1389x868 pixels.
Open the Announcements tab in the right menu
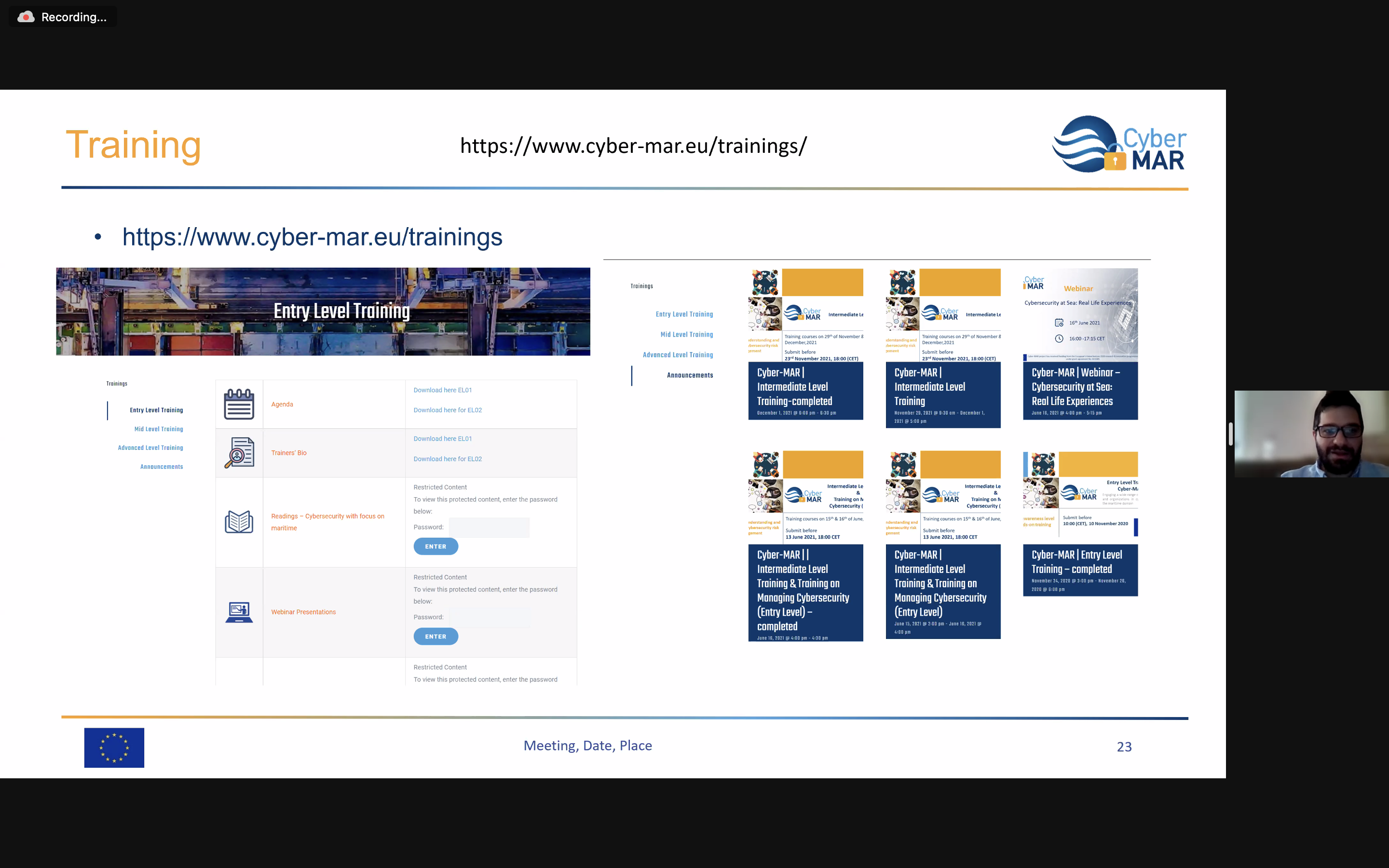click(689, 376)
